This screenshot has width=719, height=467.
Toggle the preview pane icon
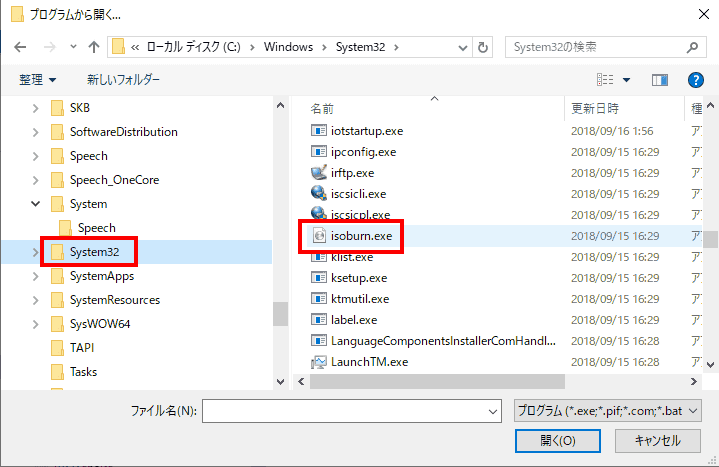click(x=659, y=80)
